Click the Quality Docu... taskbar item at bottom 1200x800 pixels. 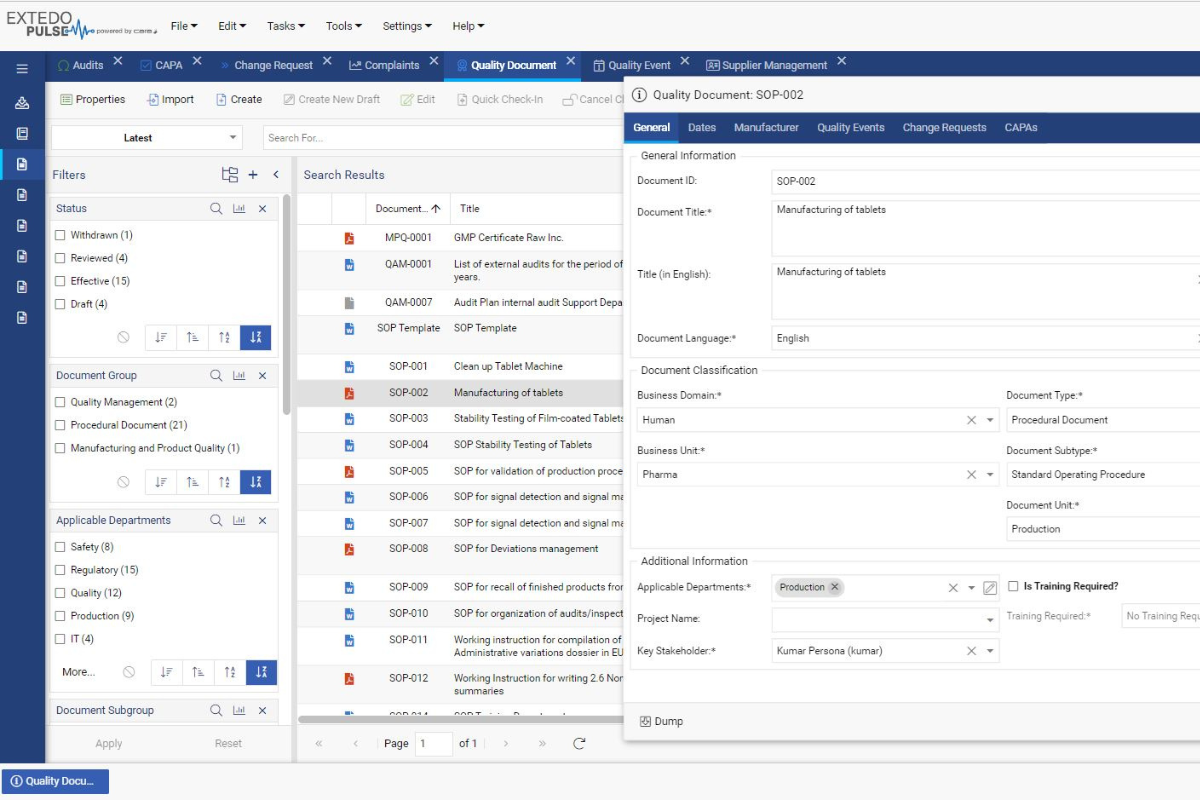tap(55, 782)
